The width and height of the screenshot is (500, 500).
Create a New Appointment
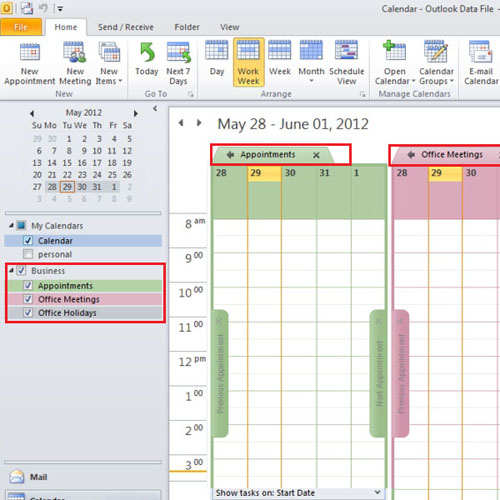tap(30, 63)
